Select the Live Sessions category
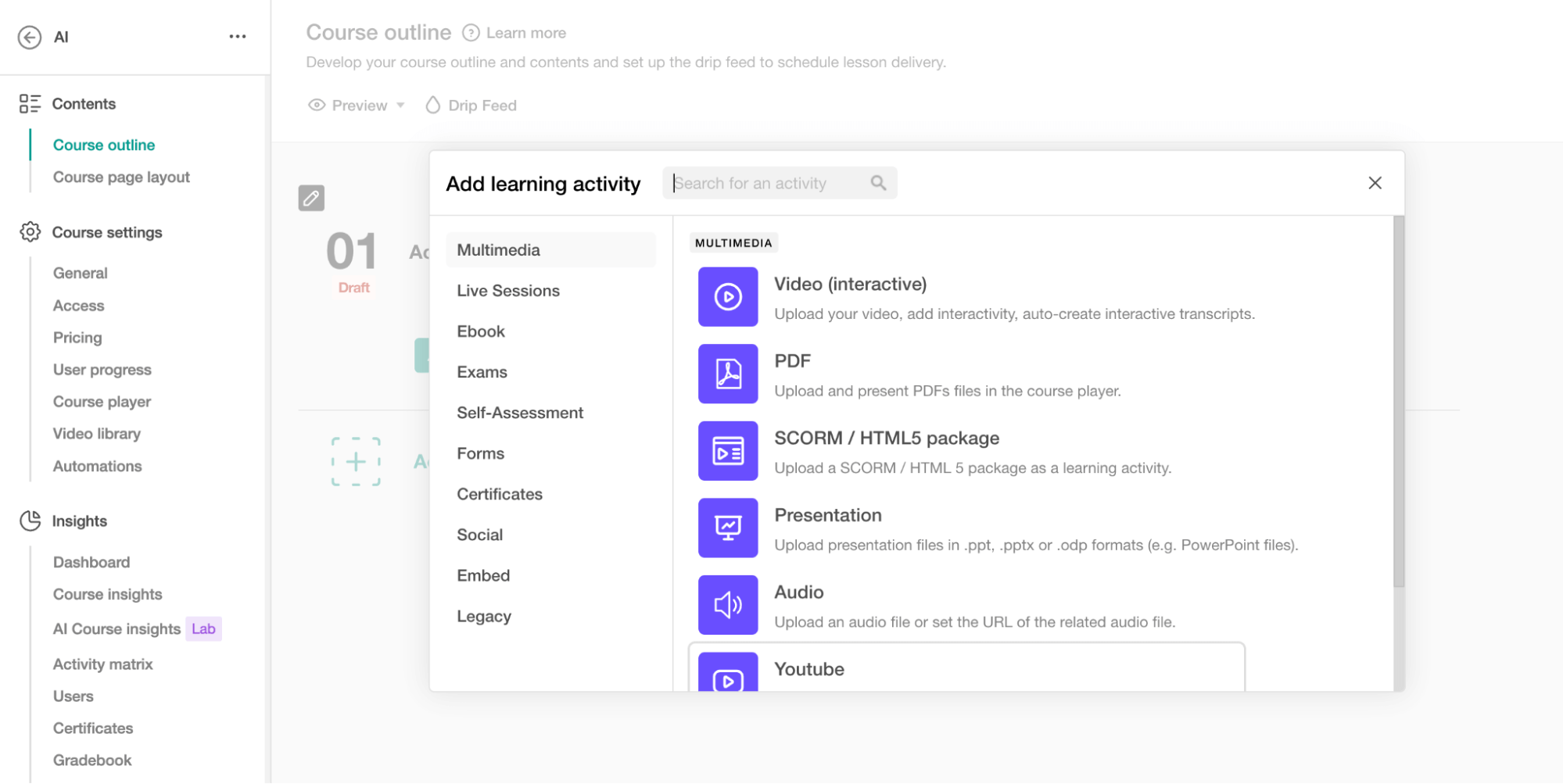 [508, 291]
